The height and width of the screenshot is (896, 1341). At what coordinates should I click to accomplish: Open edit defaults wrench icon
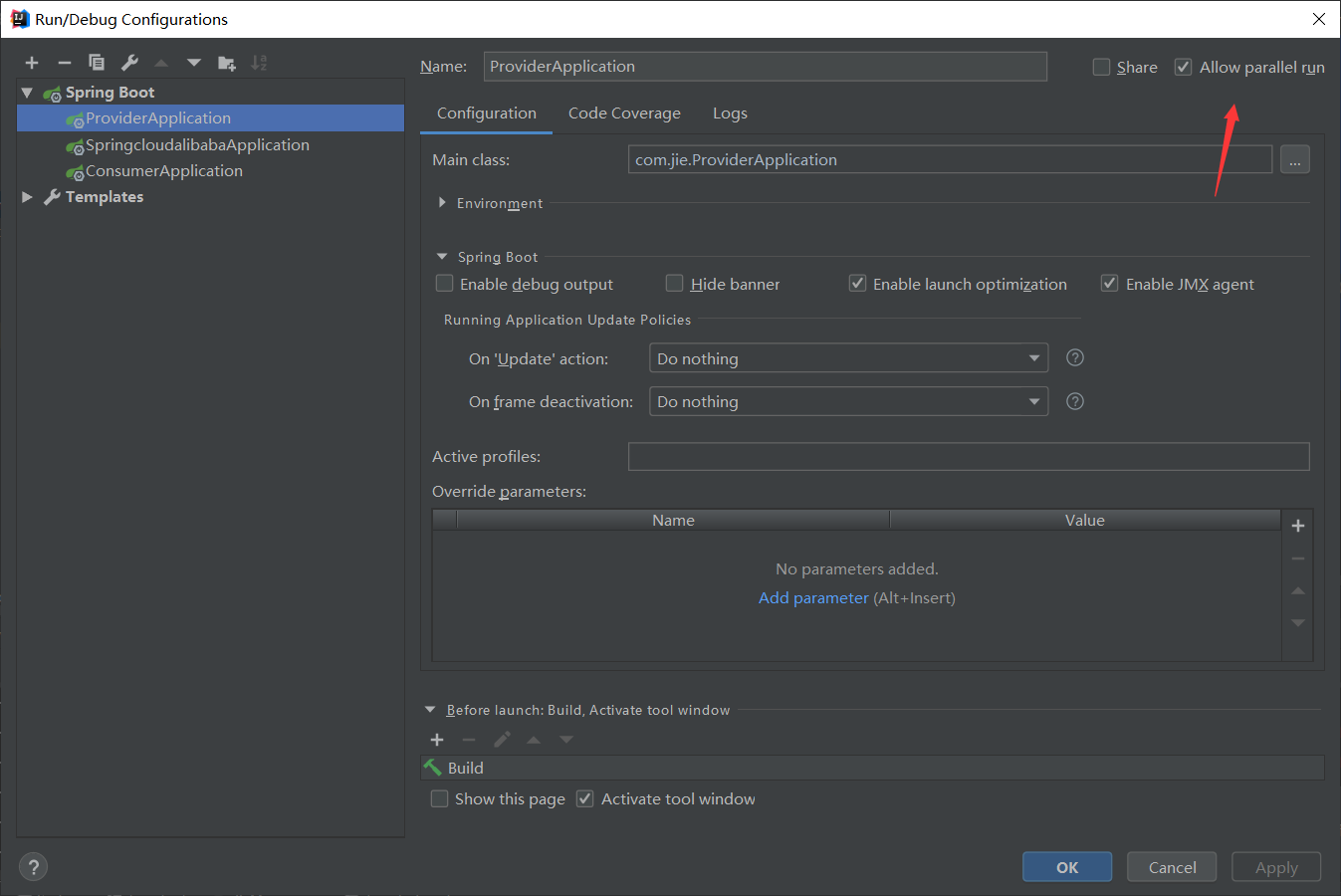(x=129, y=63)
